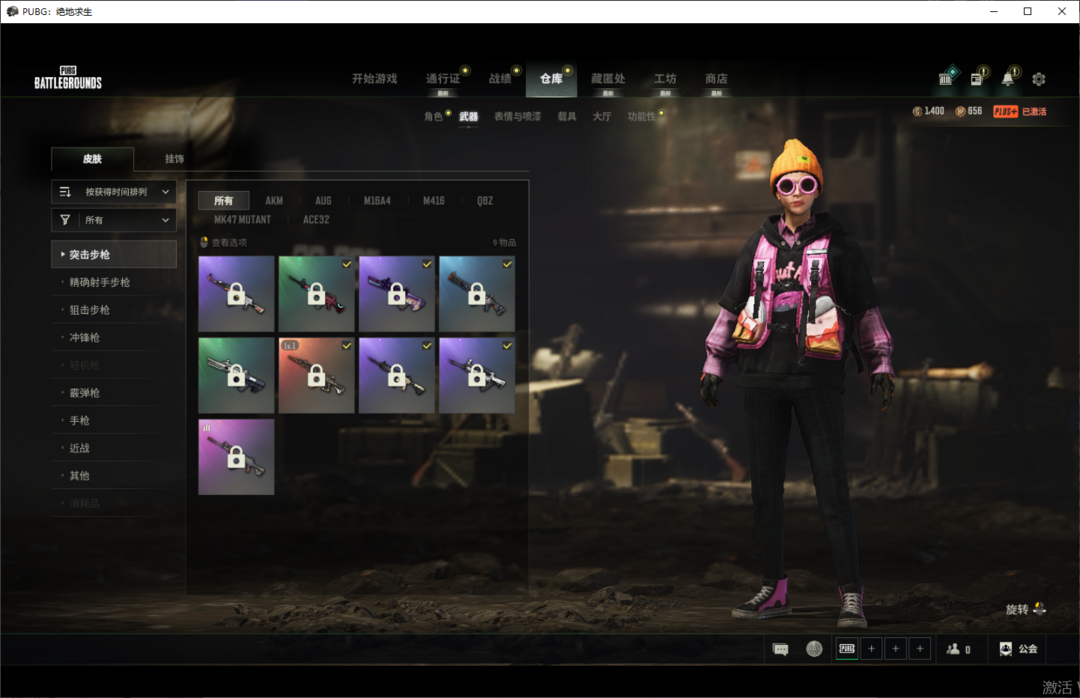Open the settings gear icon

[x=1038, y=79]
